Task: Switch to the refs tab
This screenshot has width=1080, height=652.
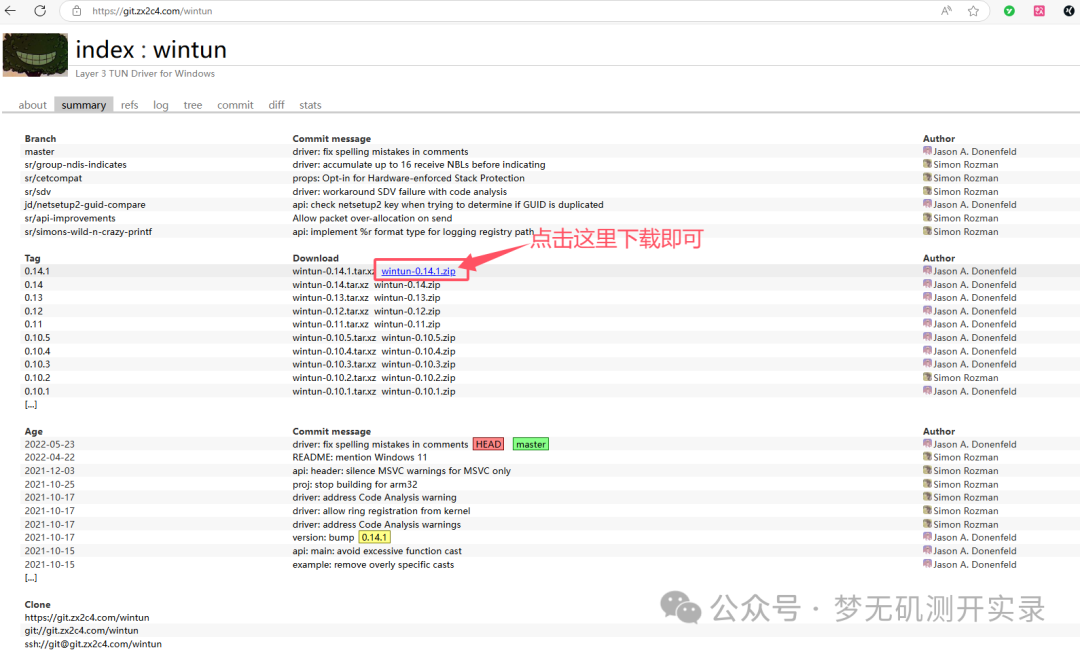Action: point(129,105)
